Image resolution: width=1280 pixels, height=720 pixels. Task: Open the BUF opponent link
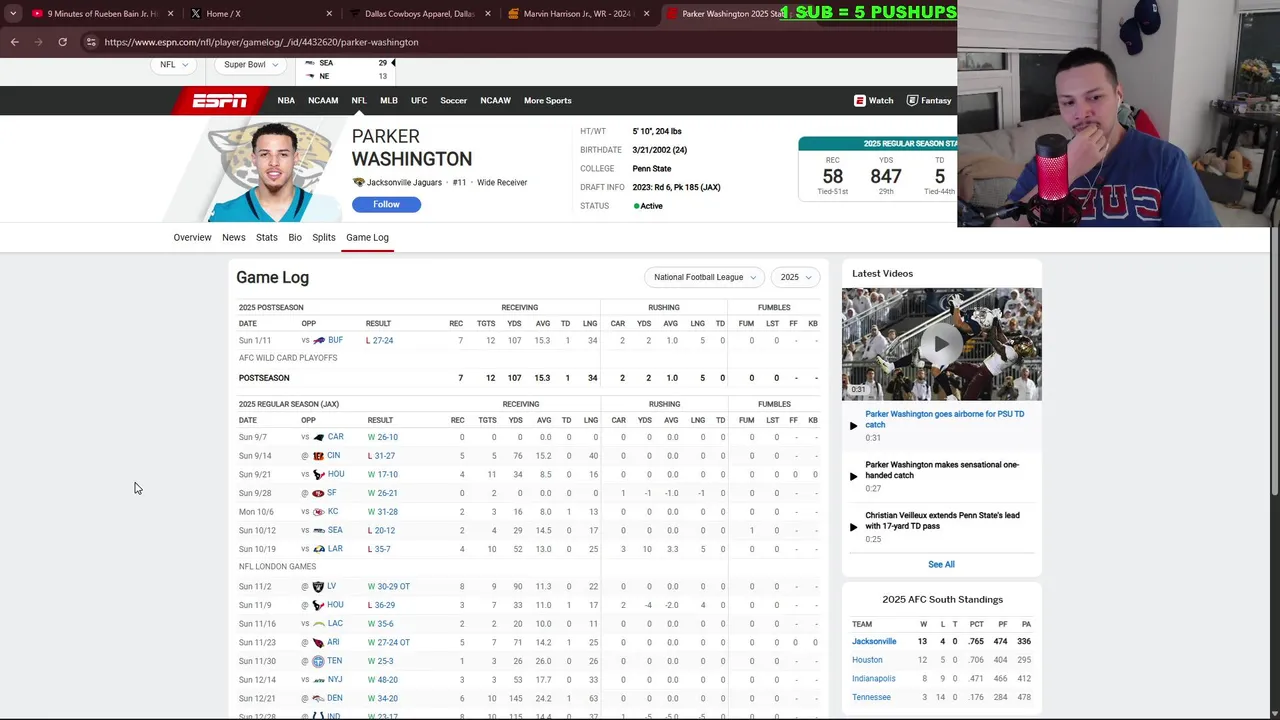click(335, 341)
